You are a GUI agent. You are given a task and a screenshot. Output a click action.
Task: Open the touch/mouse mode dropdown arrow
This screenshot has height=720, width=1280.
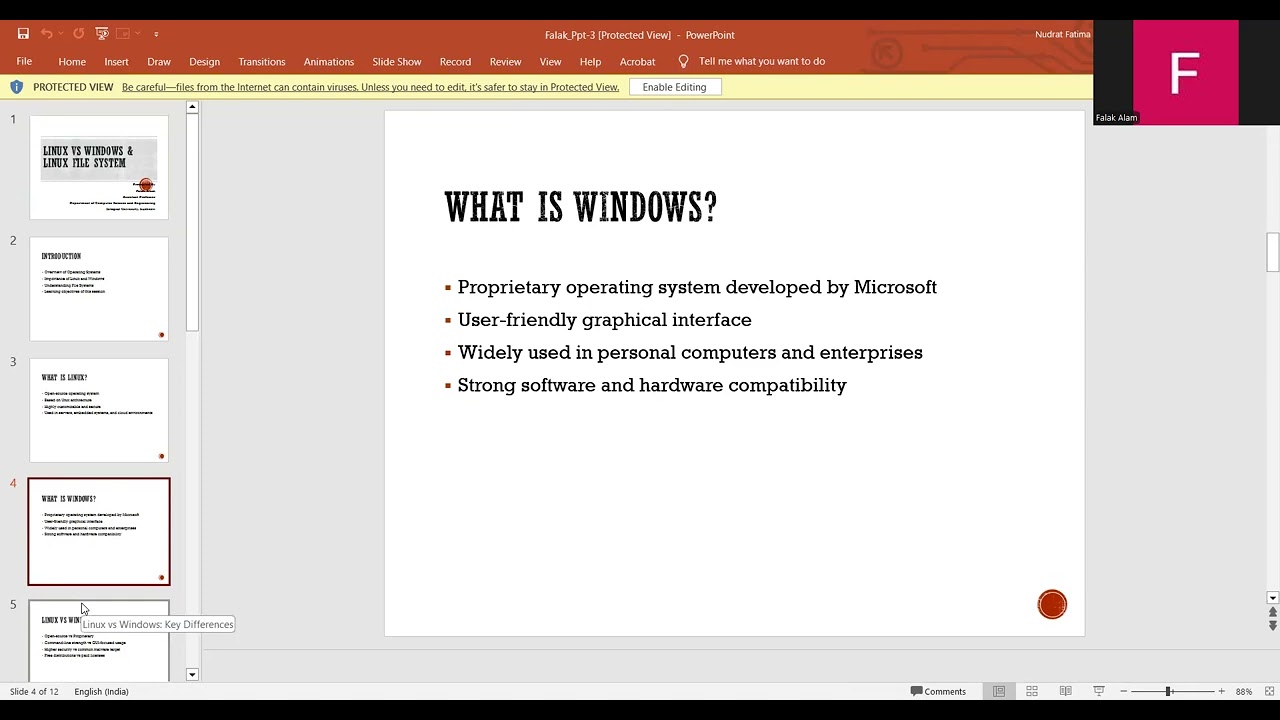click(138, 34)
